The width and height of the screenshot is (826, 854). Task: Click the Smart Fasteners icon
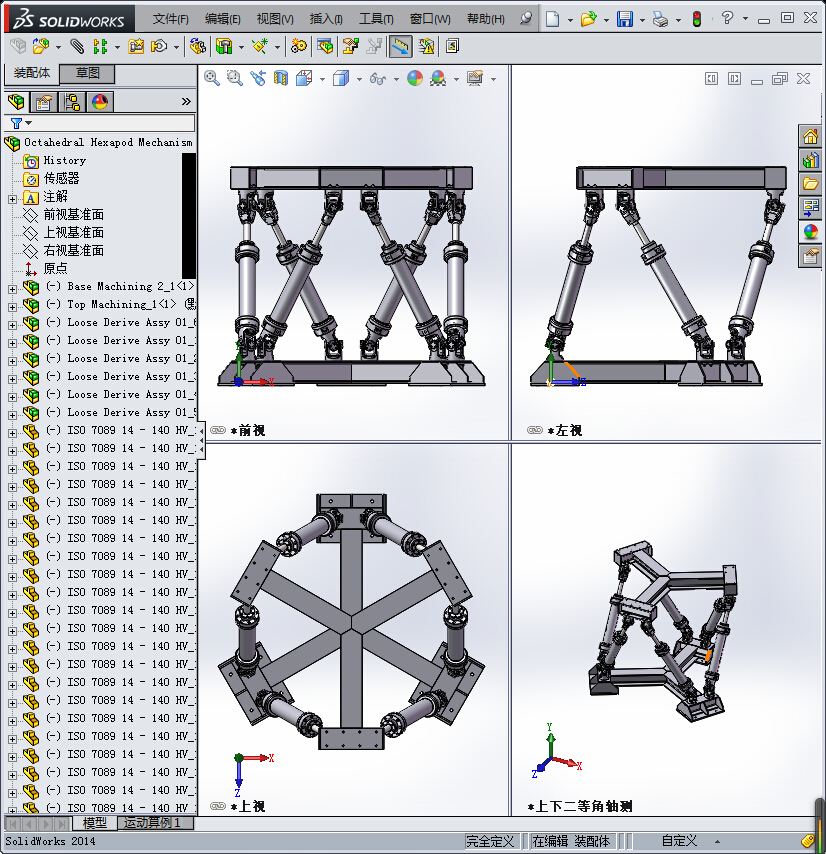pyautogui.click(x=136, y=46)
